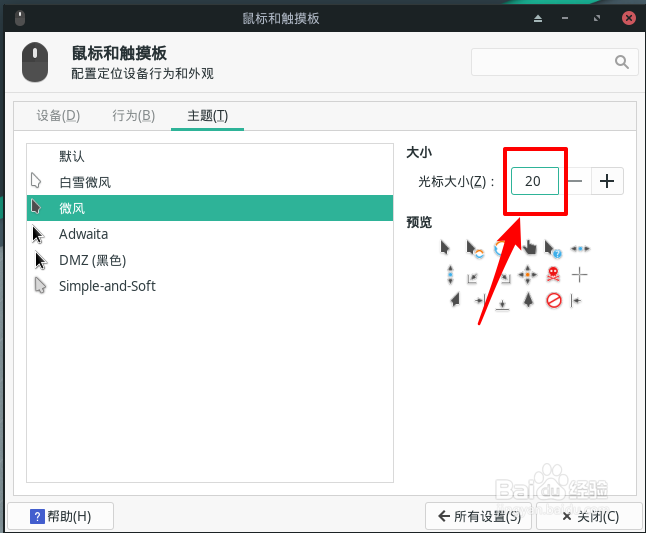Click the horizontal resize preview cursor

tap(580, 248)
